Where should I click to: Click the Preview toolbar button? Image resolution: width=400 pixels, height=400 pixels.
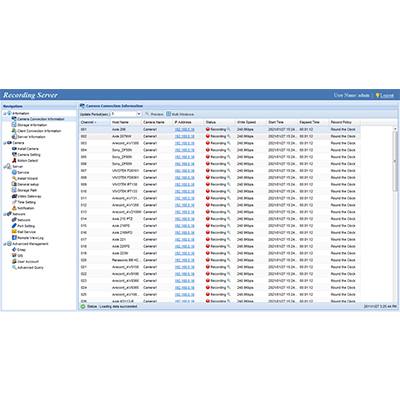[154, 114]
